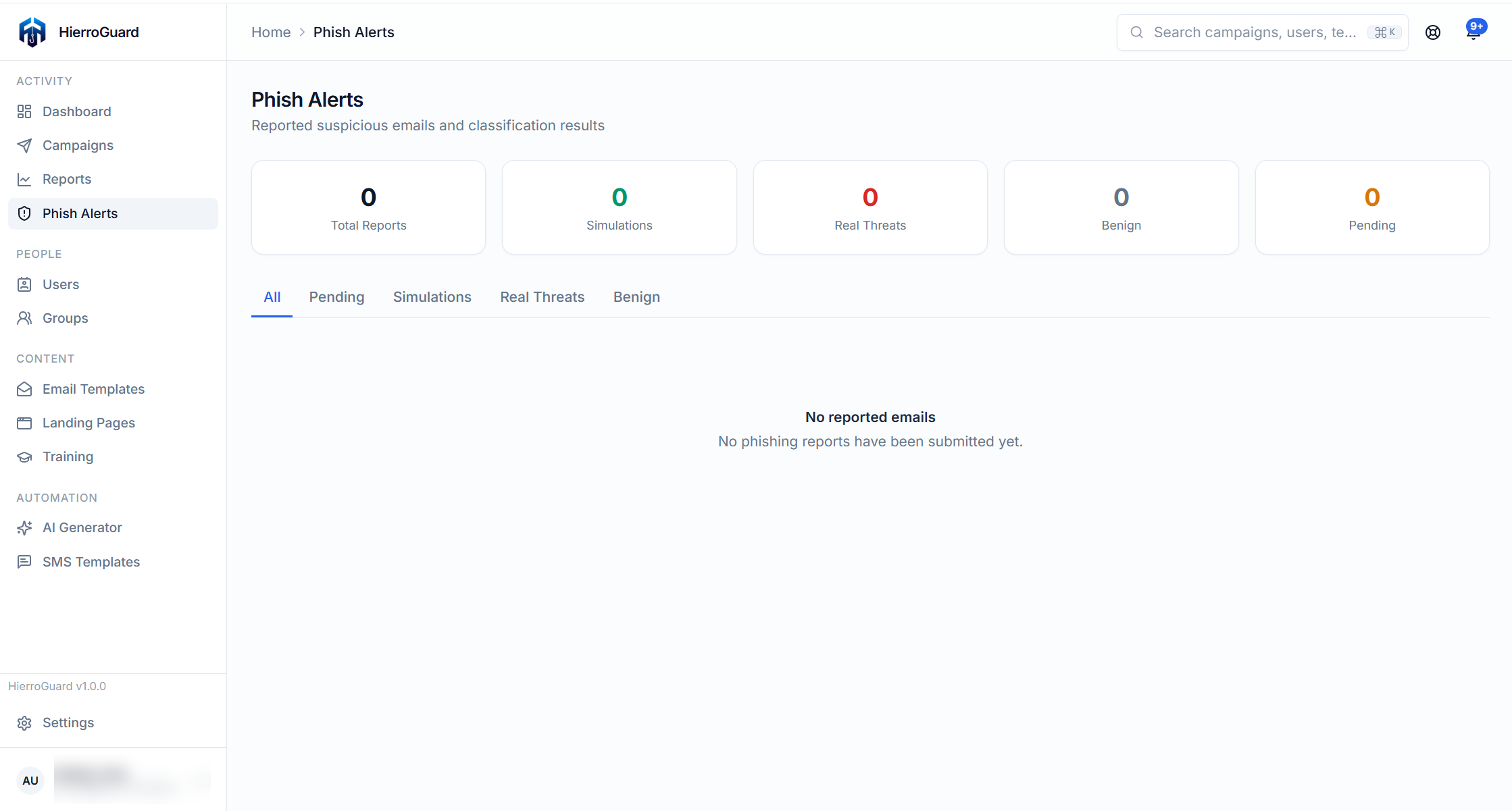Open Training via the graduation cap icon
This screenshot has width=1512, height=811.
[24, 456]
